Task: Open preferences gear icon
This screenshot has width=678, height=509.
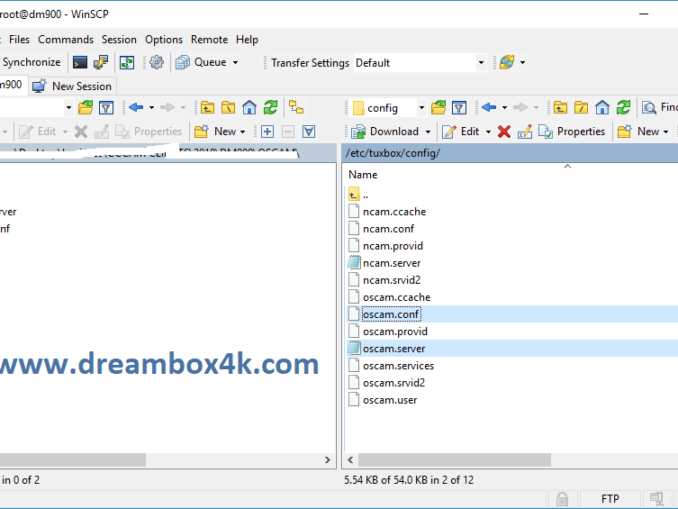Action: click(156, 63)
